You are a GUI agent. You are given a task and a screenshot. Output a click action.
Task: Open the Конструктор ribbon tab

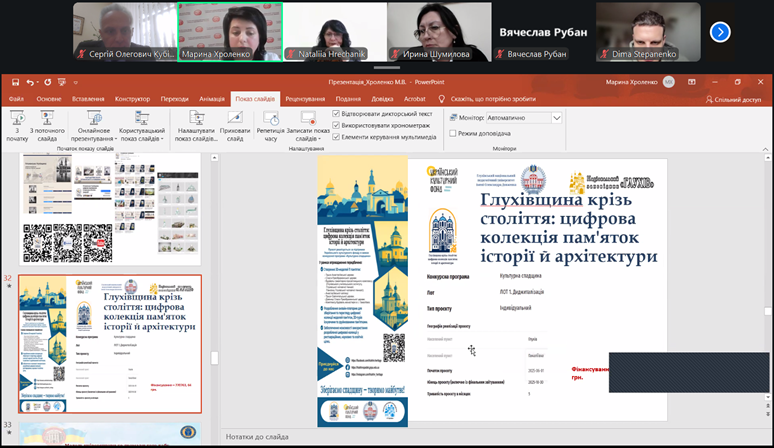click(131, 99)
